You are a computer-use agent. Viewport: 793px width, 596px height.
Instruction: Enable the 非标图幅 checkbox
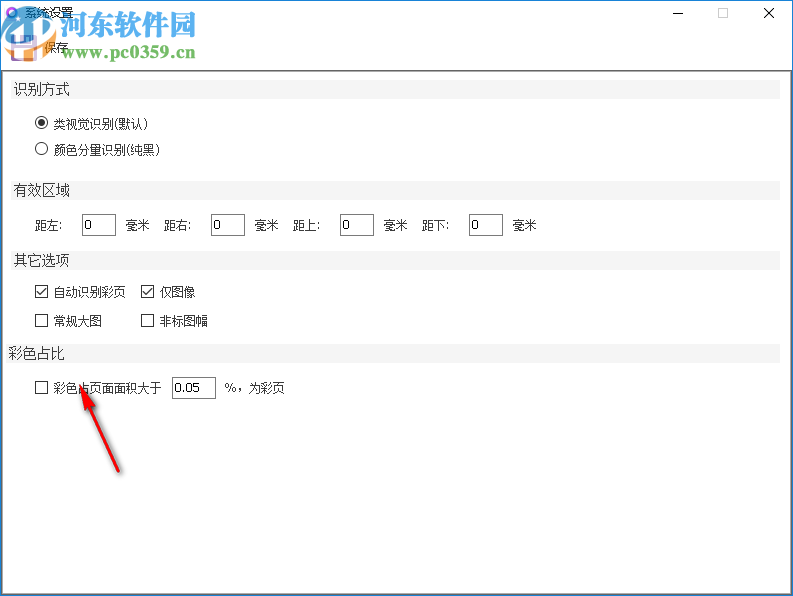(x=147, y=320)
